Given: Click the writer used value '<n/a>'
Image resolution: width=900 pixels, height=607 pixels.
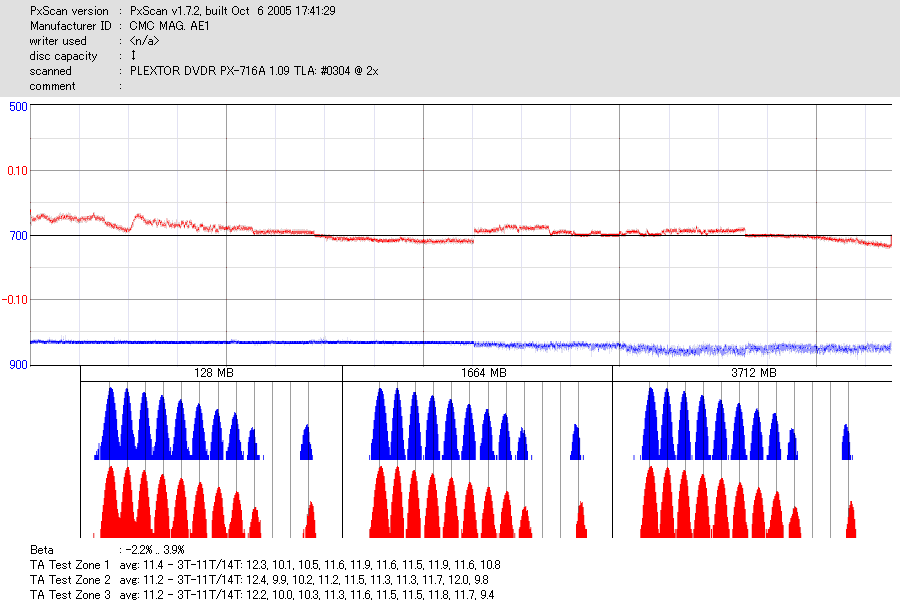Looking at the screenshot, I should pyautogui.click(x=144, y=41).
